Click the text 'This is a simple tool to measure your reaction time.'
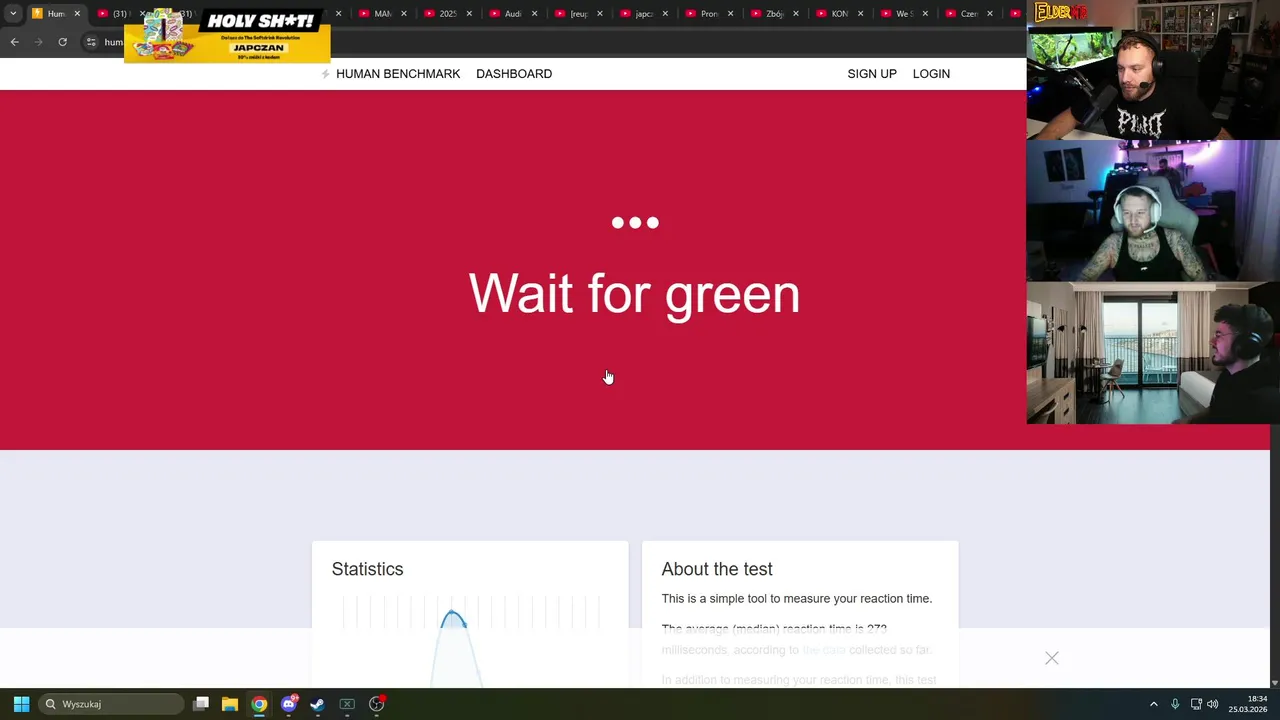 coord(797,599)
